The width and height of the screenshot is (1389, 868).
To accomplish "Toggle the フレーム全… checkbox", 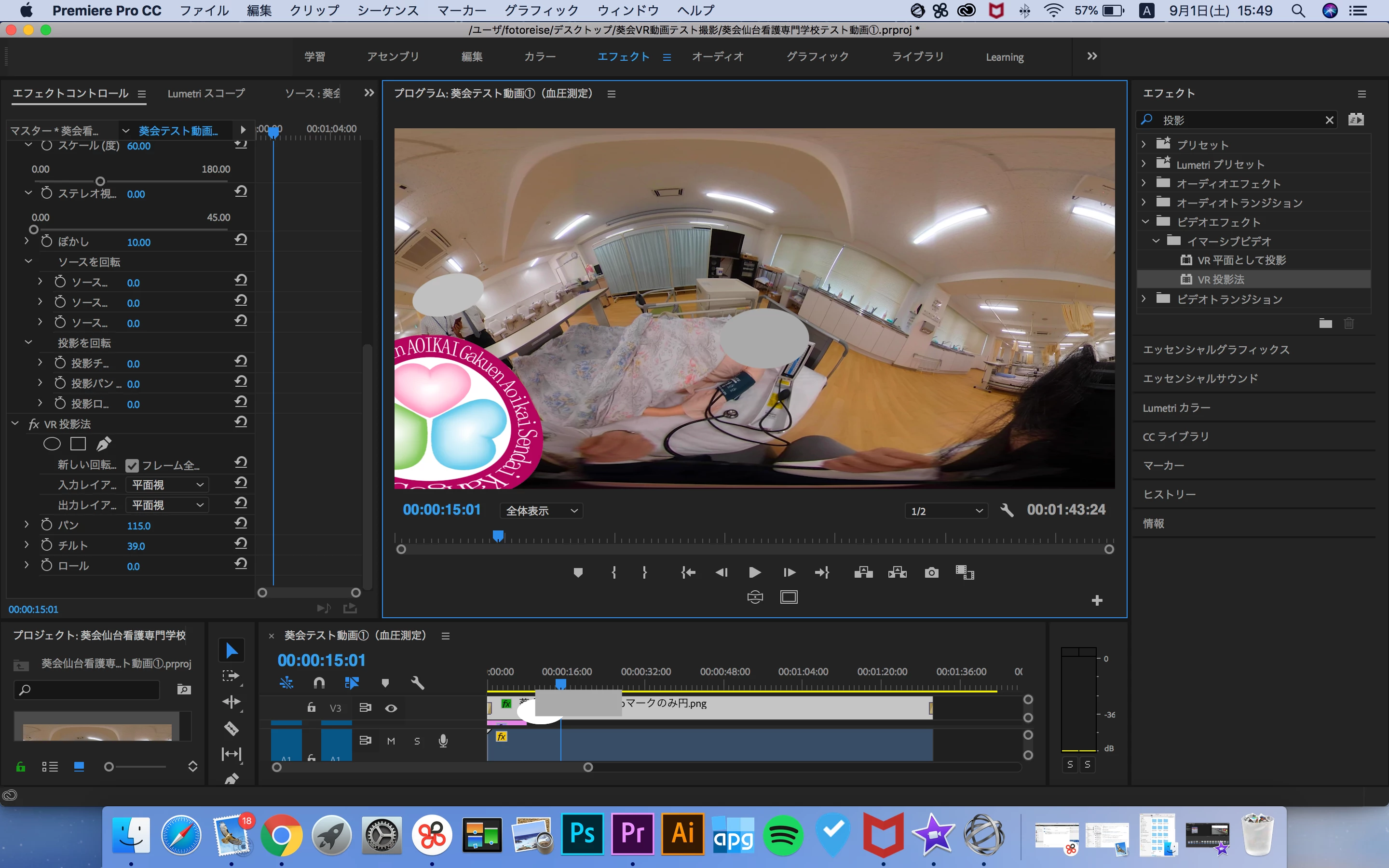I will [132, 465].
